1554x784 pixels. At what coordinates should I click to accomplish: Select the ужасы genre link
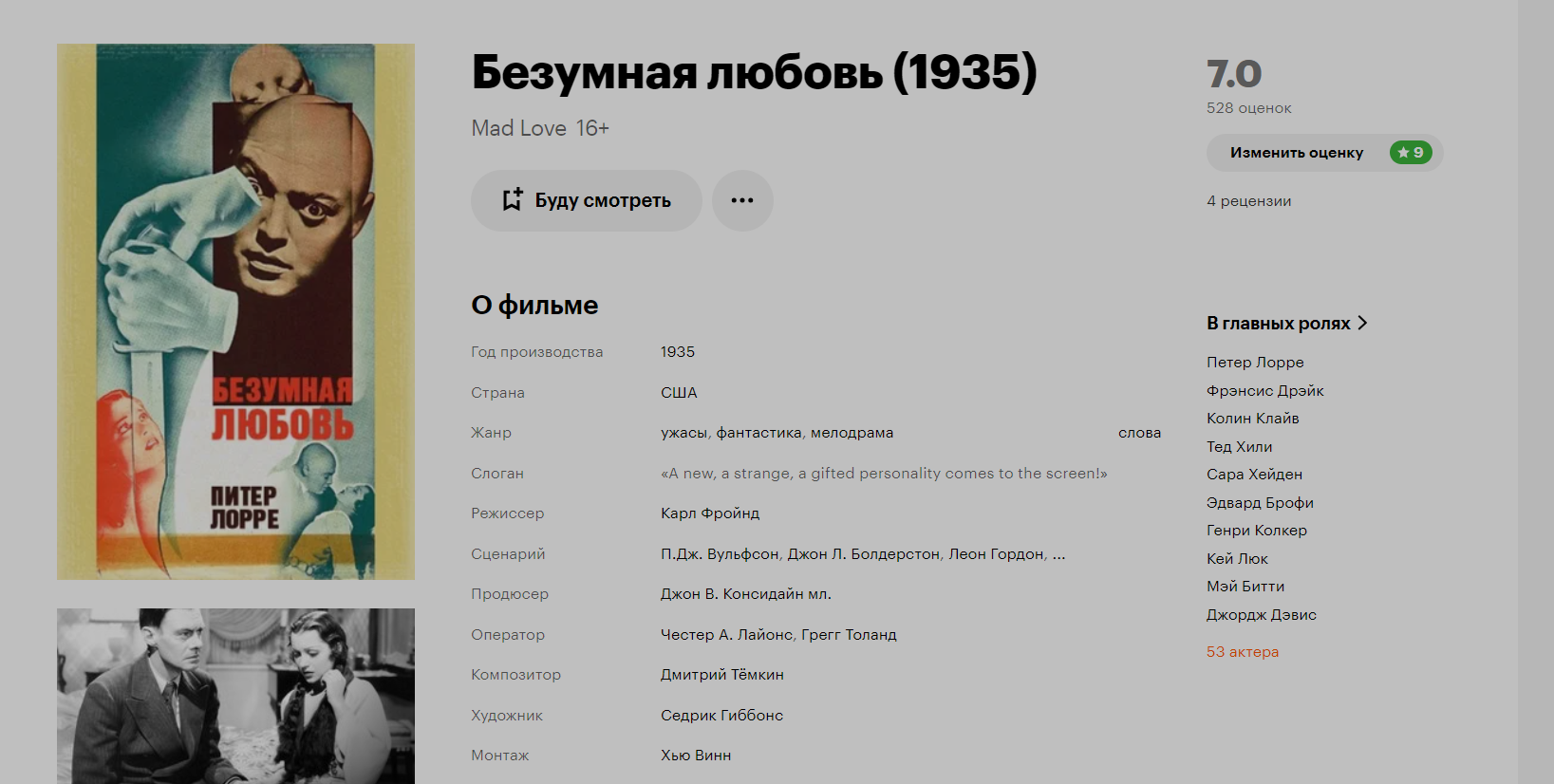click(x=684, y=433)
